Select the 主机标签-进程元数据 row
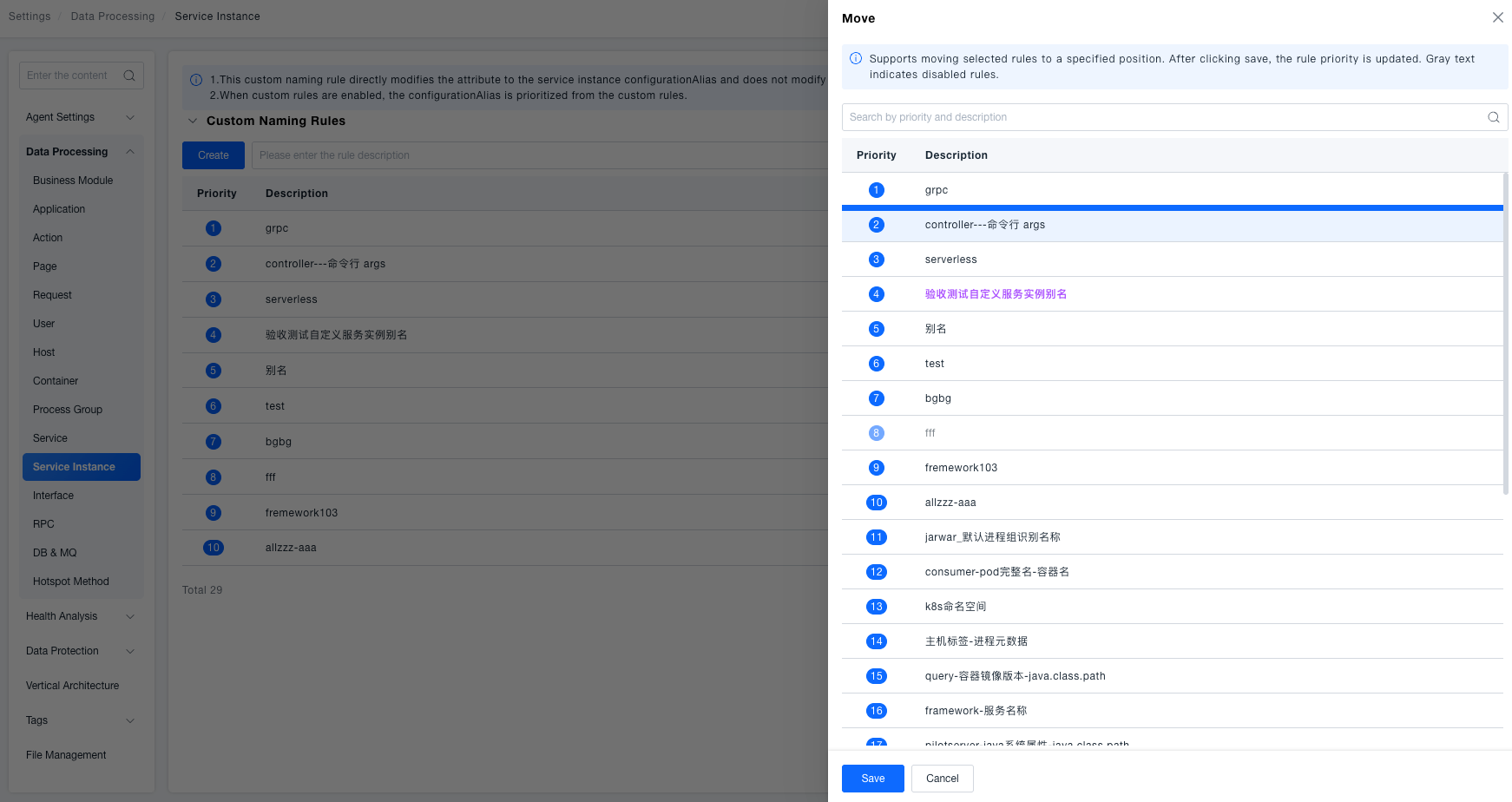The height and width of the screenshot is (802, 1512). 1173,641
